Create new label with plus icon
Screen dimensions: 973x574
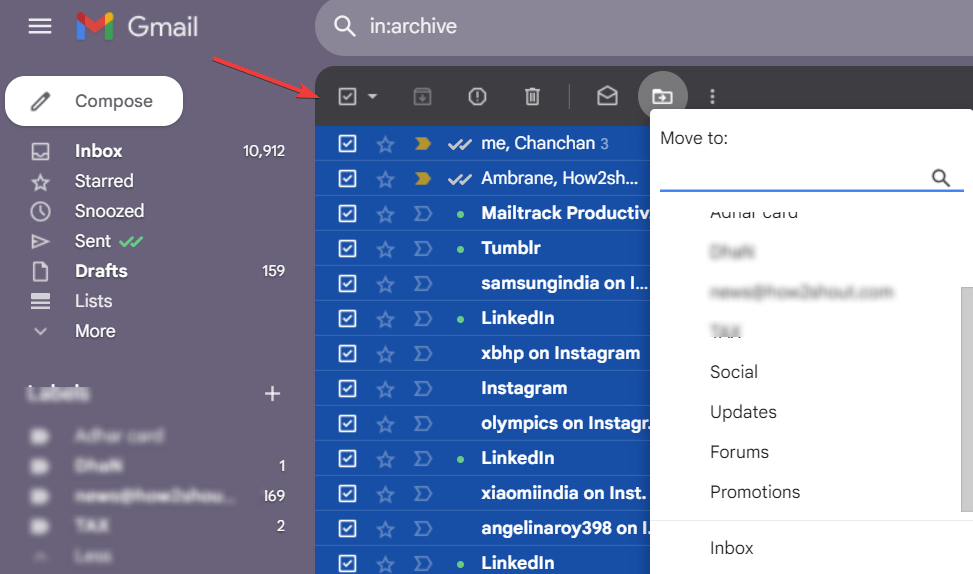[272, 393]
